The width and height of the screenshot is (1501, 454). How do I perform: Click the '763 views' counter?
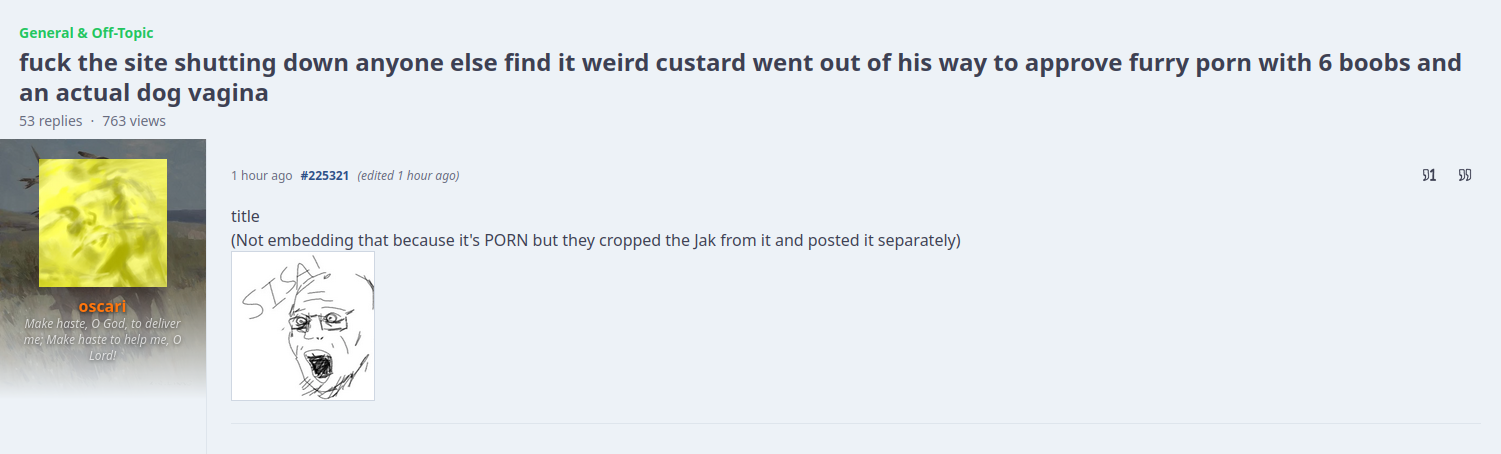coord(134,121)
